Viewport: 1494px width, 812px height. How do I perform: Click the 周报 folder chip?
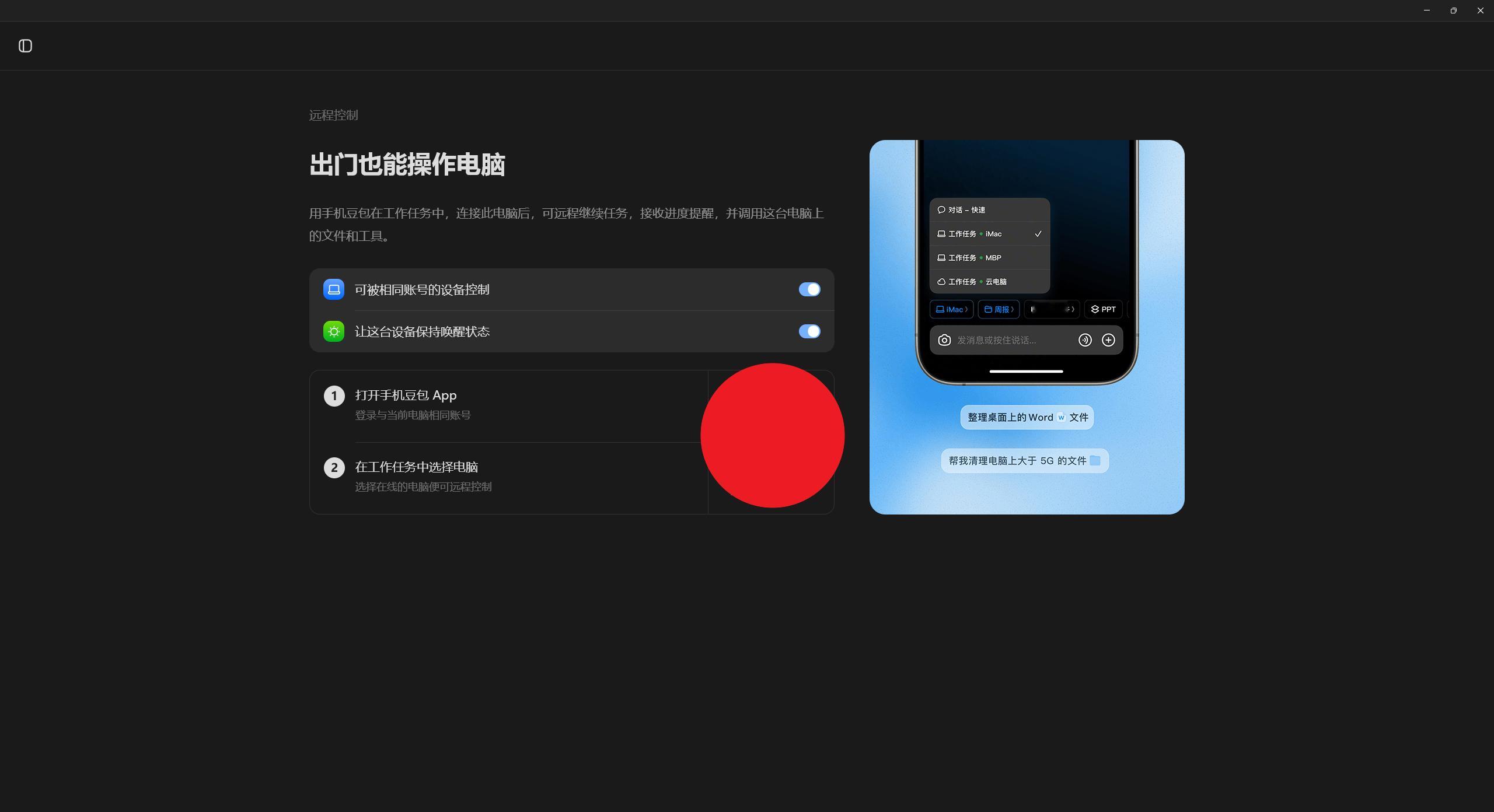(999, 309)
